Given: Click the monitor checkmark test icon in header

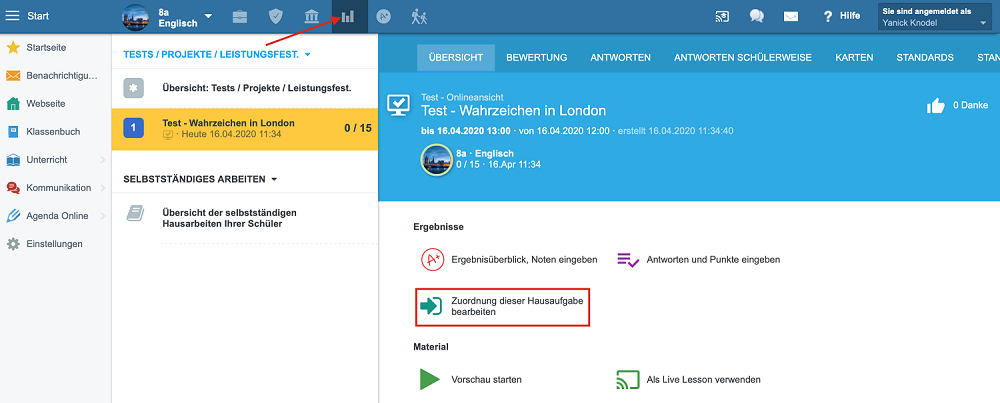Looking at the screenshot, I should pos(400,105).
